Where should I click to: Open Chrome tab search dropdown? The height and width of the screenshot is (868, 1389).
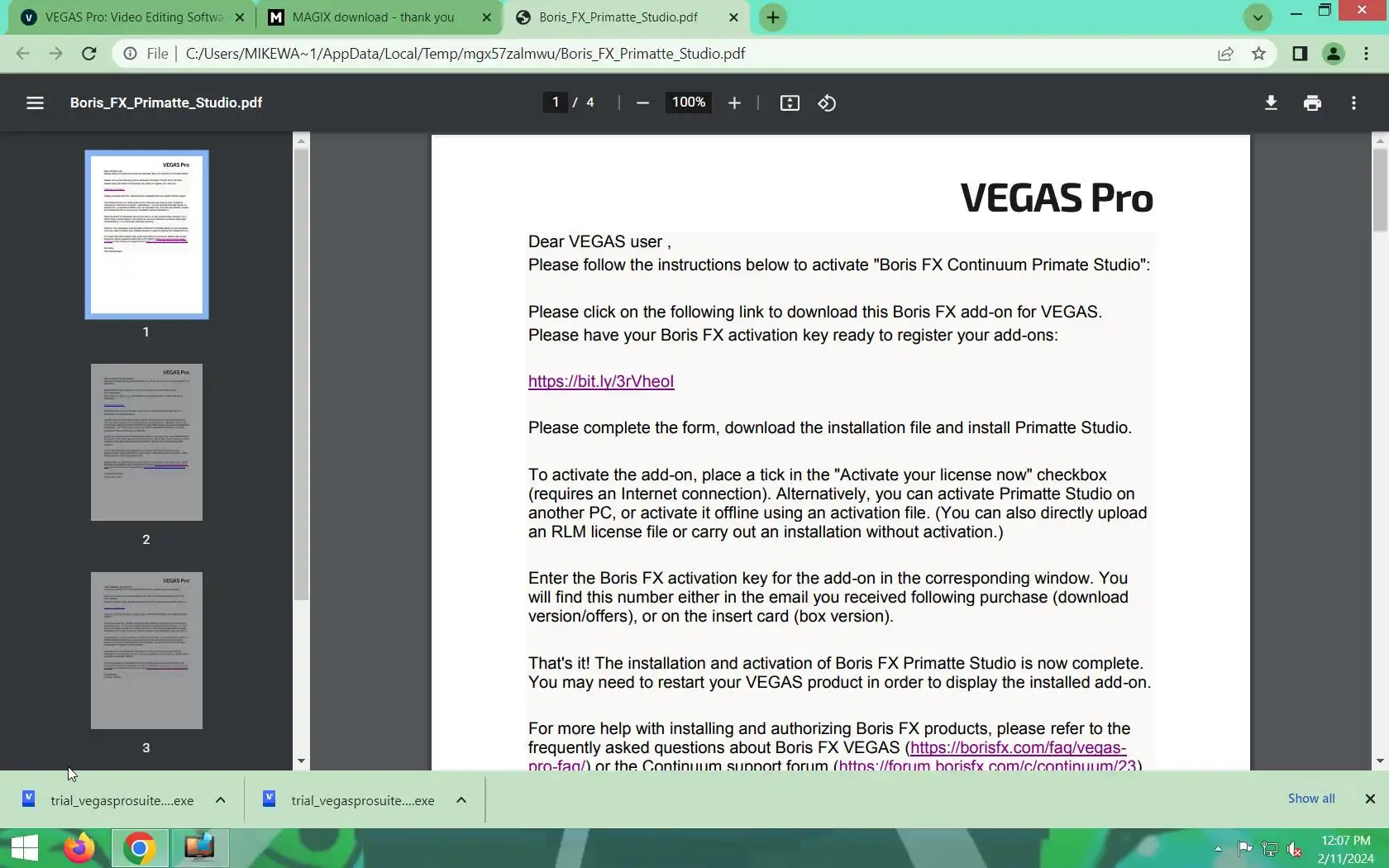click(x=1258, y=17)
